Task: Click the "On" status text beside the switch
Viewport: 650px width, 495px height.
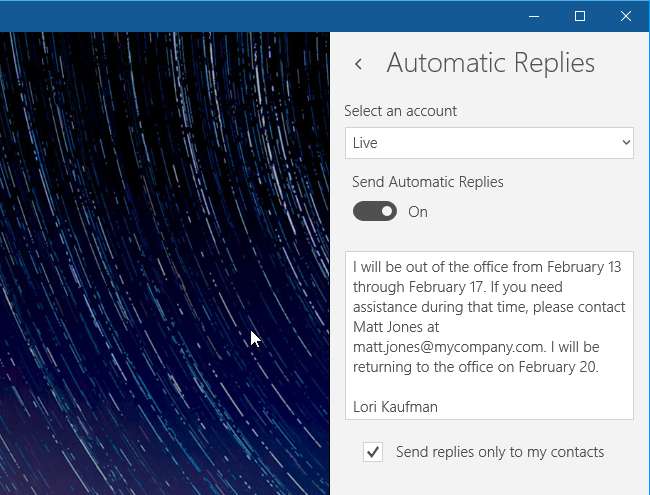Action: [x=418, y=212]
